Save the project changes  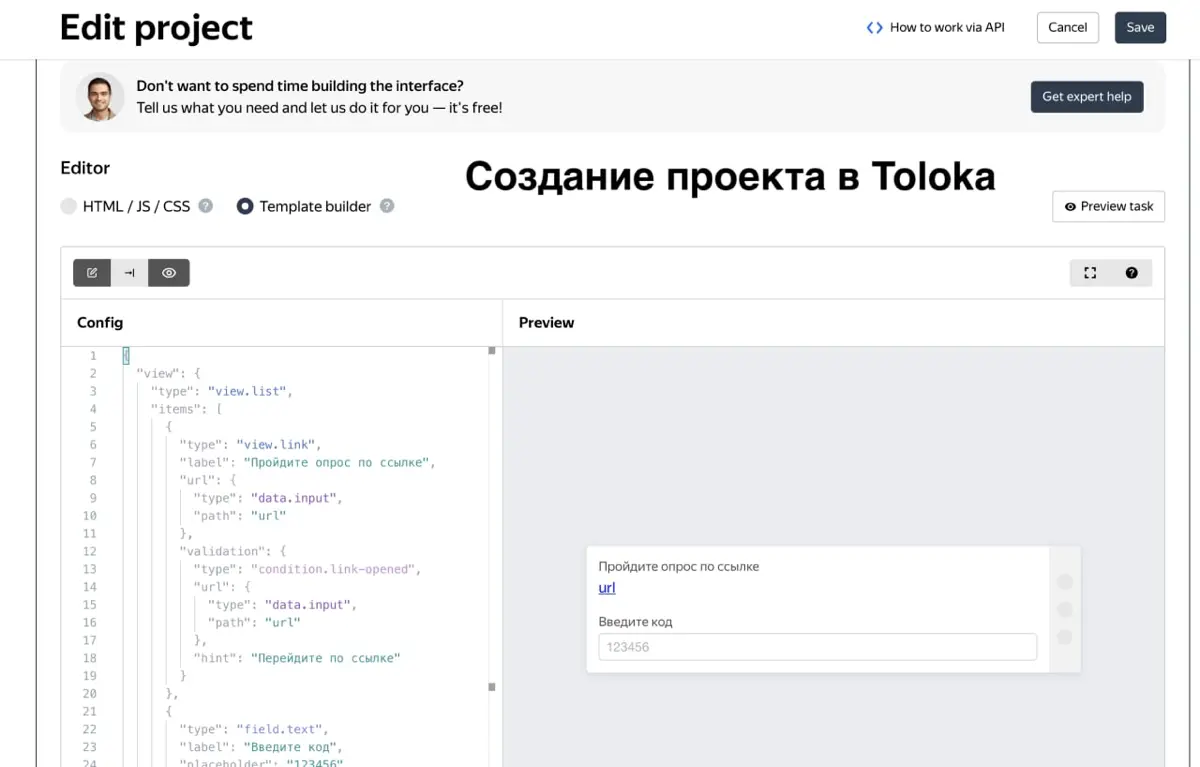(1140, 27)
